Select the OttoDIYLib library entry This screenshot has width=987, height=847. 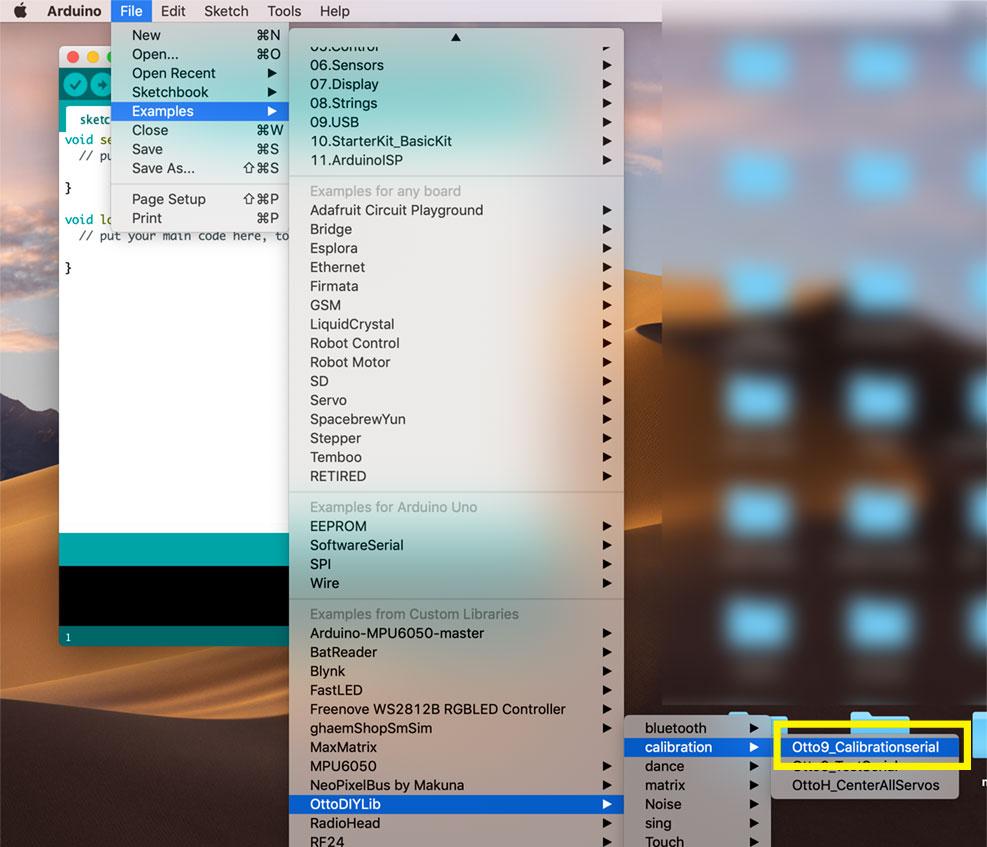(456, 804)
